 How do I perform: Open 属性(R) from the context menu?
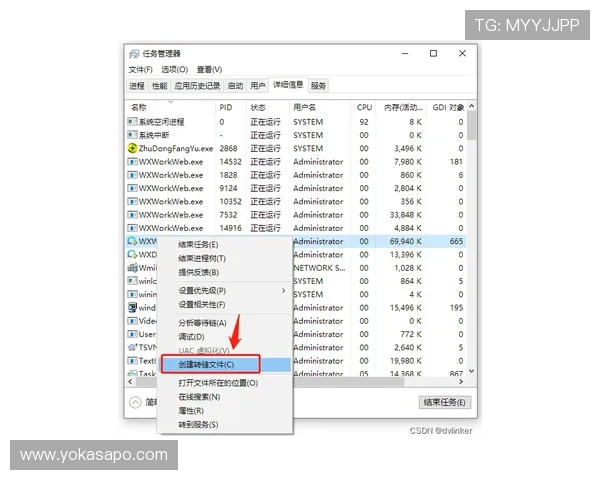pyautogui.click(x=225, y=411)
